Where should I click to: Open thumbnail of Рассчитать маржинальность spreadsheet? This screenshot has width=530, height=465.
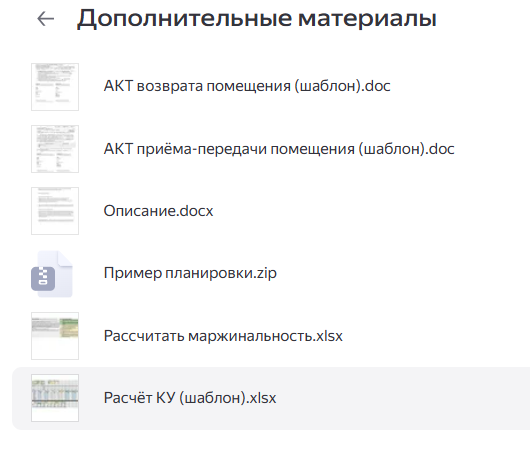(x=55, y=336)
